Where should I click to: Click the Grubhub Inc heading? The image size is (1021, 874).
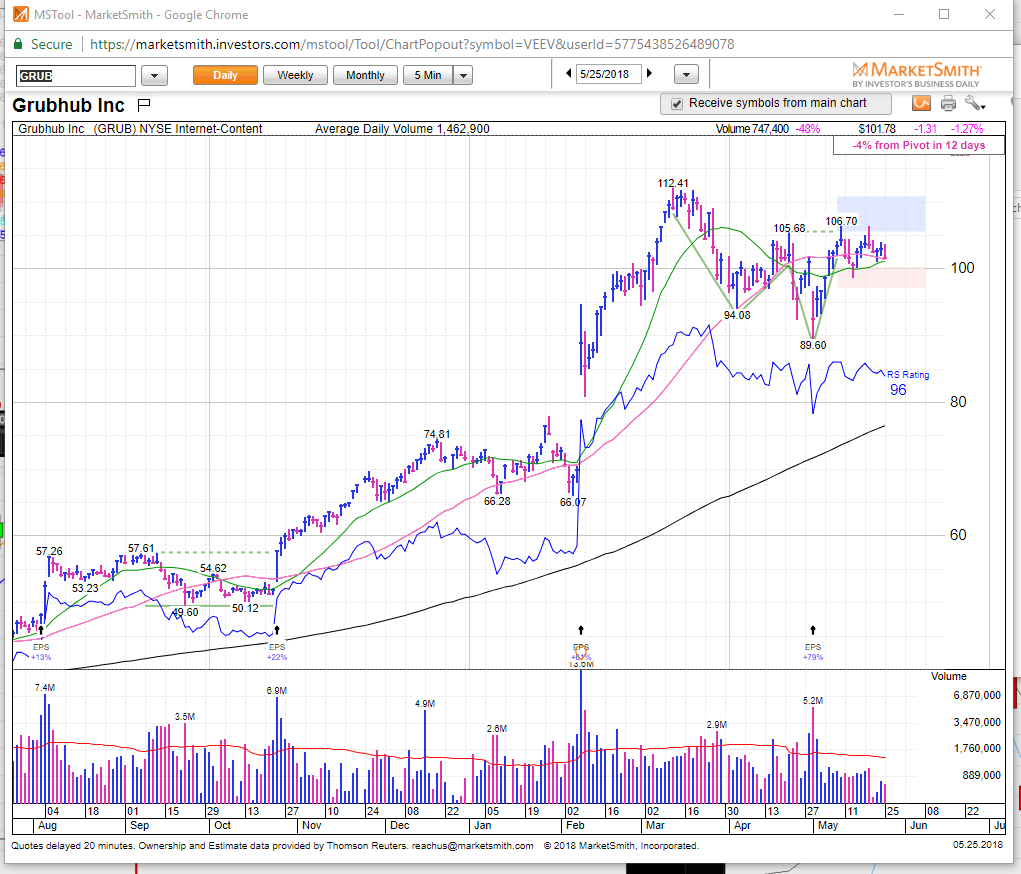click(68, 106)
